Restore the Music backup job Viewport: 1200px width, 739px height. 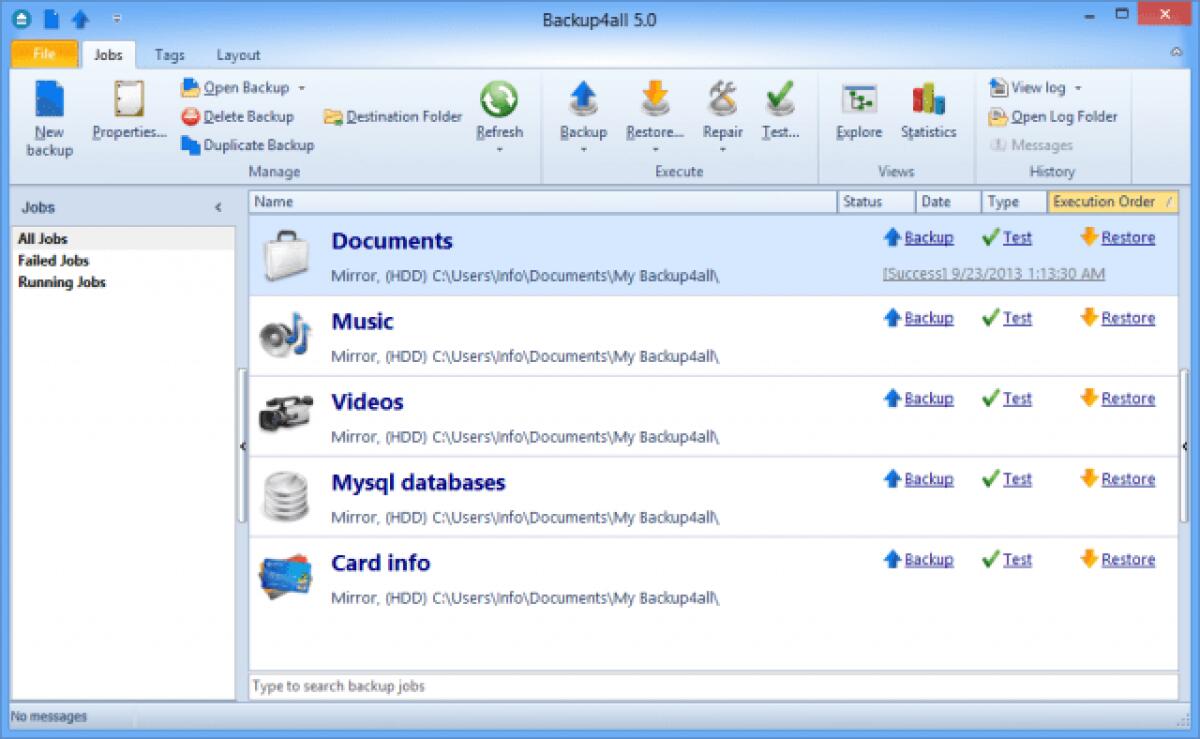(x=1128, y=317)
